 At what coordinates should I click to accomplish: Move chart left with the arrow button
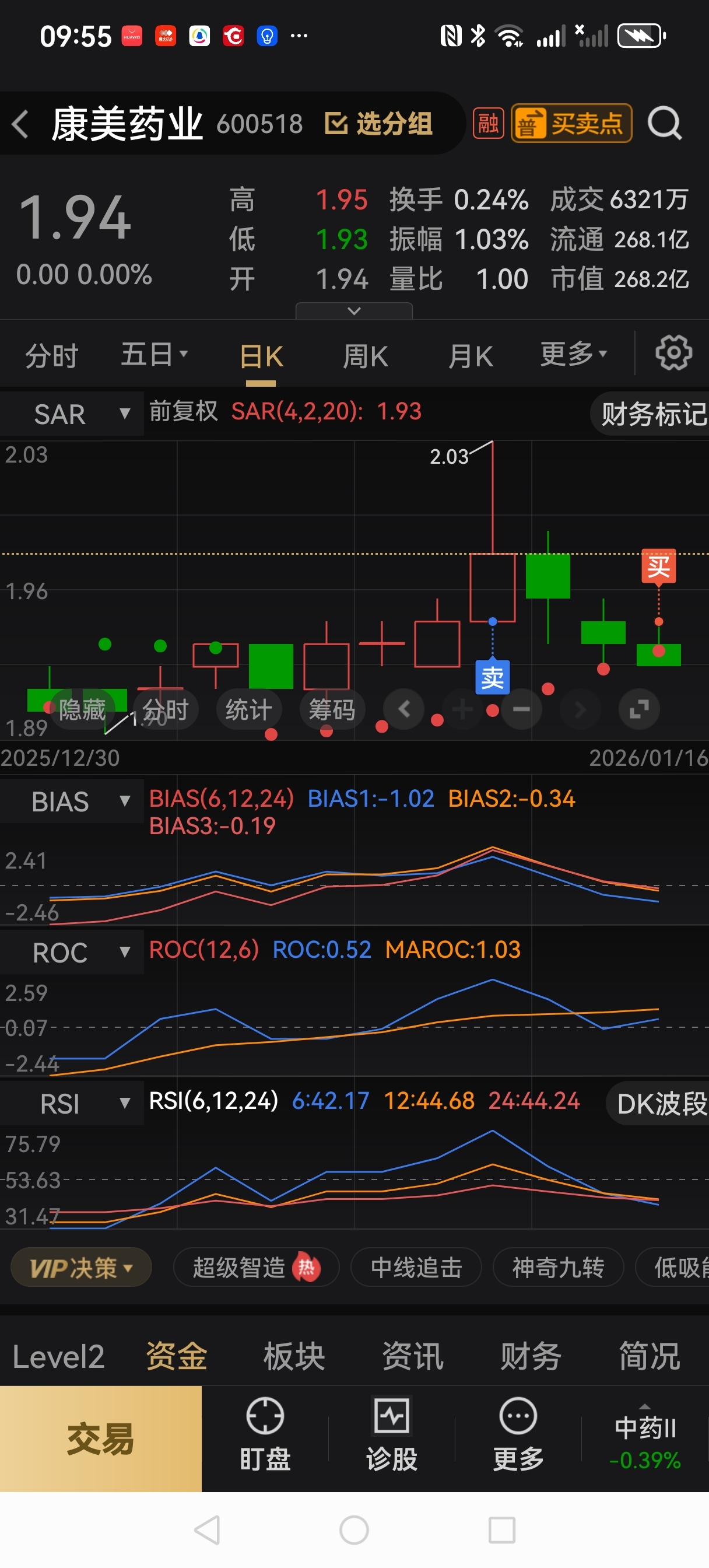point(403,709)
